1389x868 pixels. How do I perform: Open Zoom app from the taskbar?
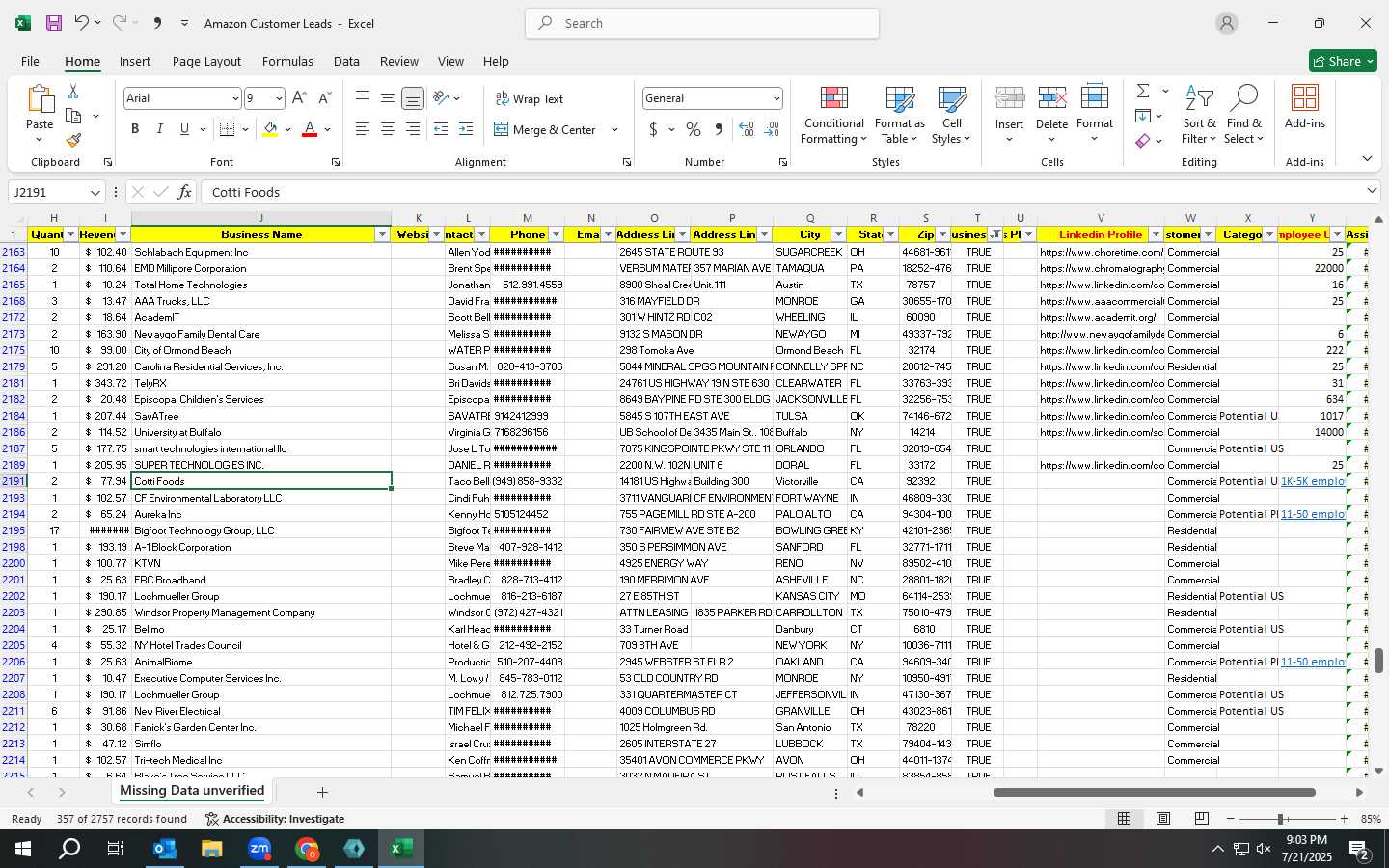259,849
